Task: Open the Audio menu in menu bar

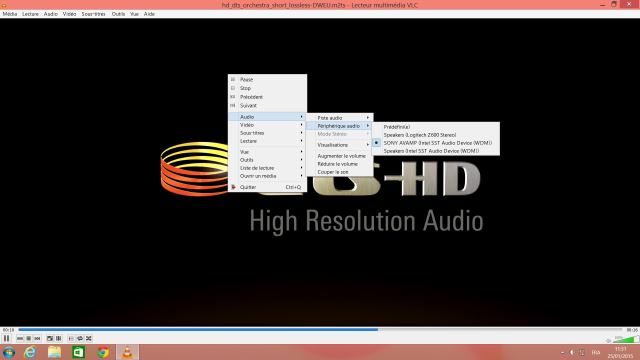Action: (x=51, y=14)
